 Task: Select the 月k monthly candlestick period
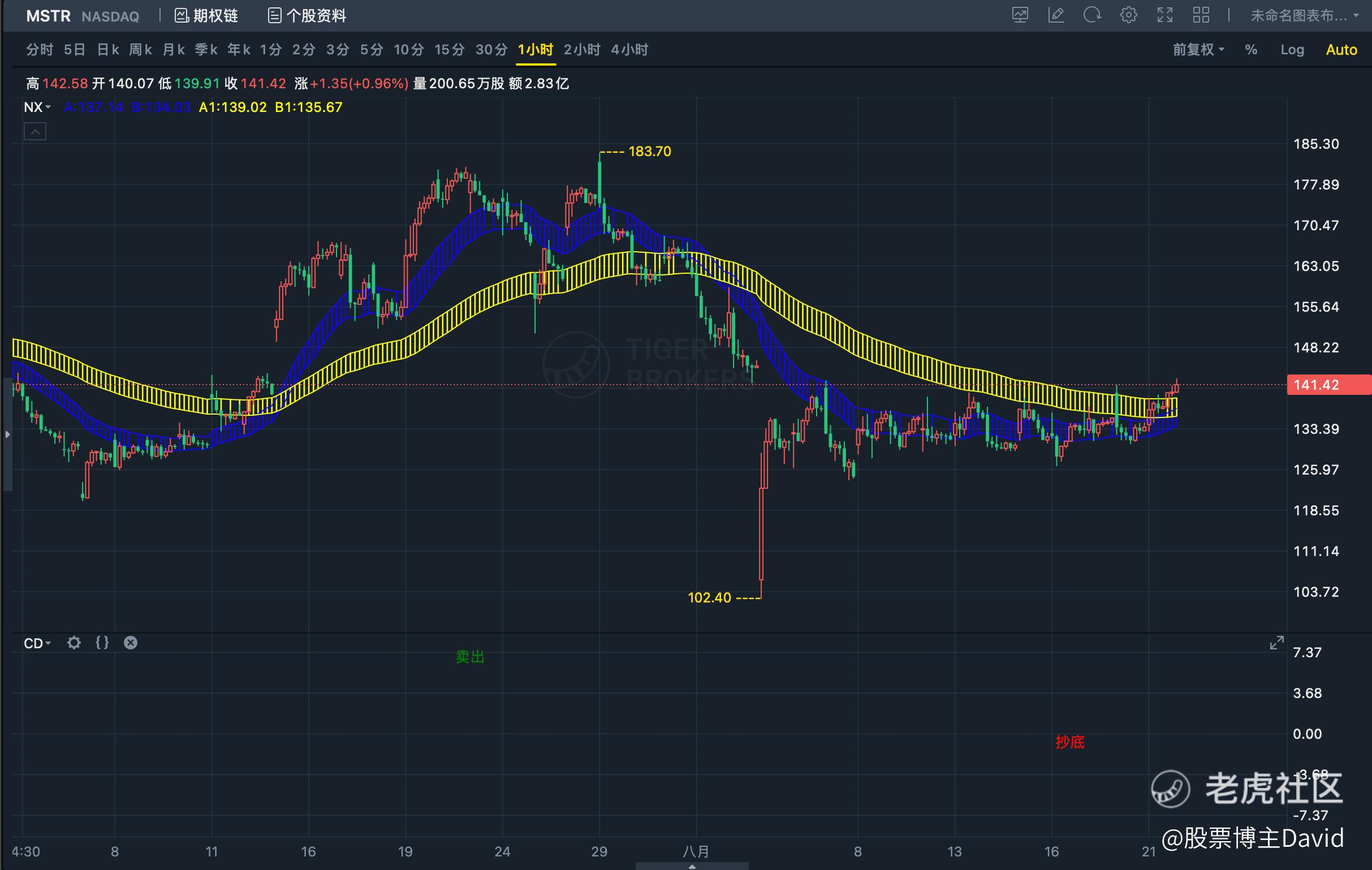(173, 50)
